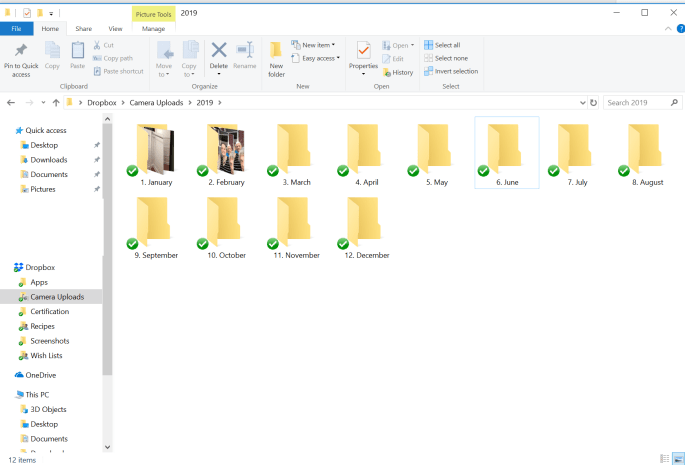Click Invert selection in the ribbon

pyautogui.click(x=450, y=71)
